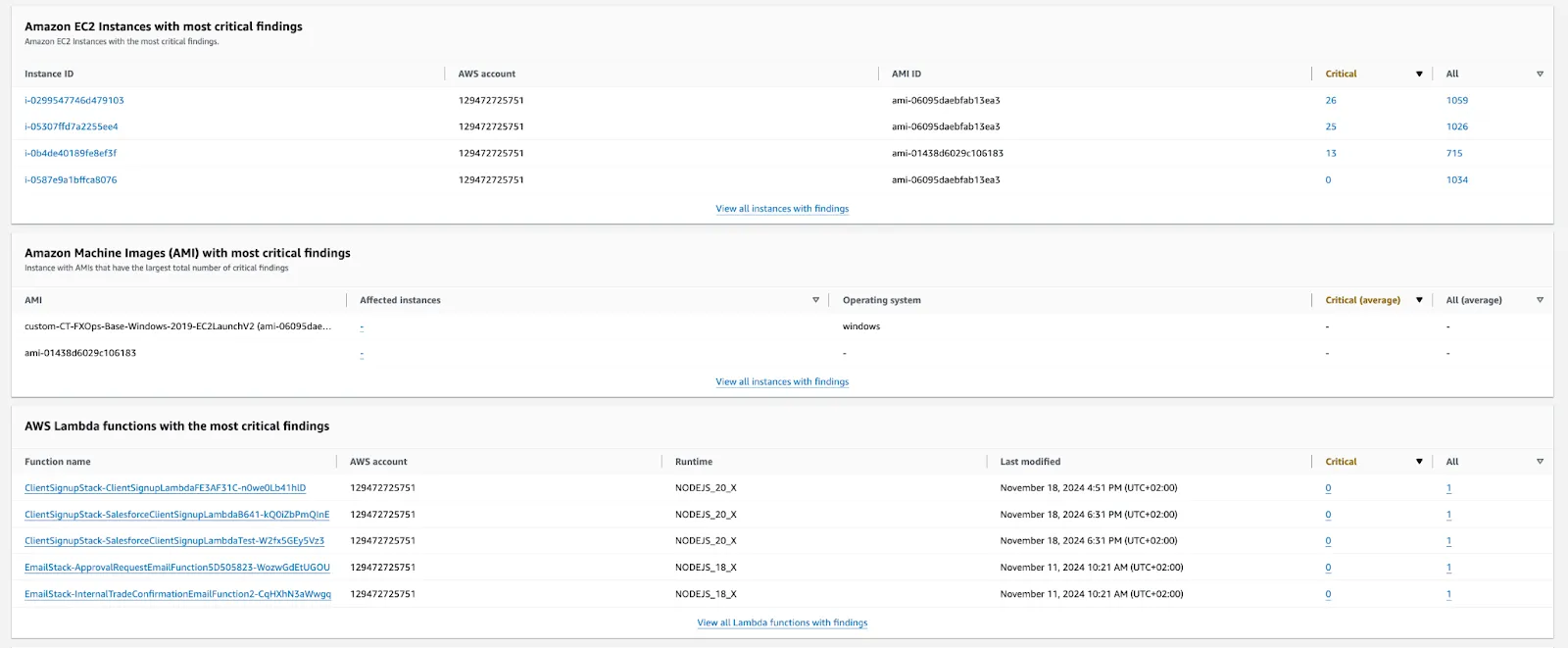Open ClientSignupStack-ClientSignupLambda function link
Viewport: 1568px width, 648px height.
click(165, 488)
